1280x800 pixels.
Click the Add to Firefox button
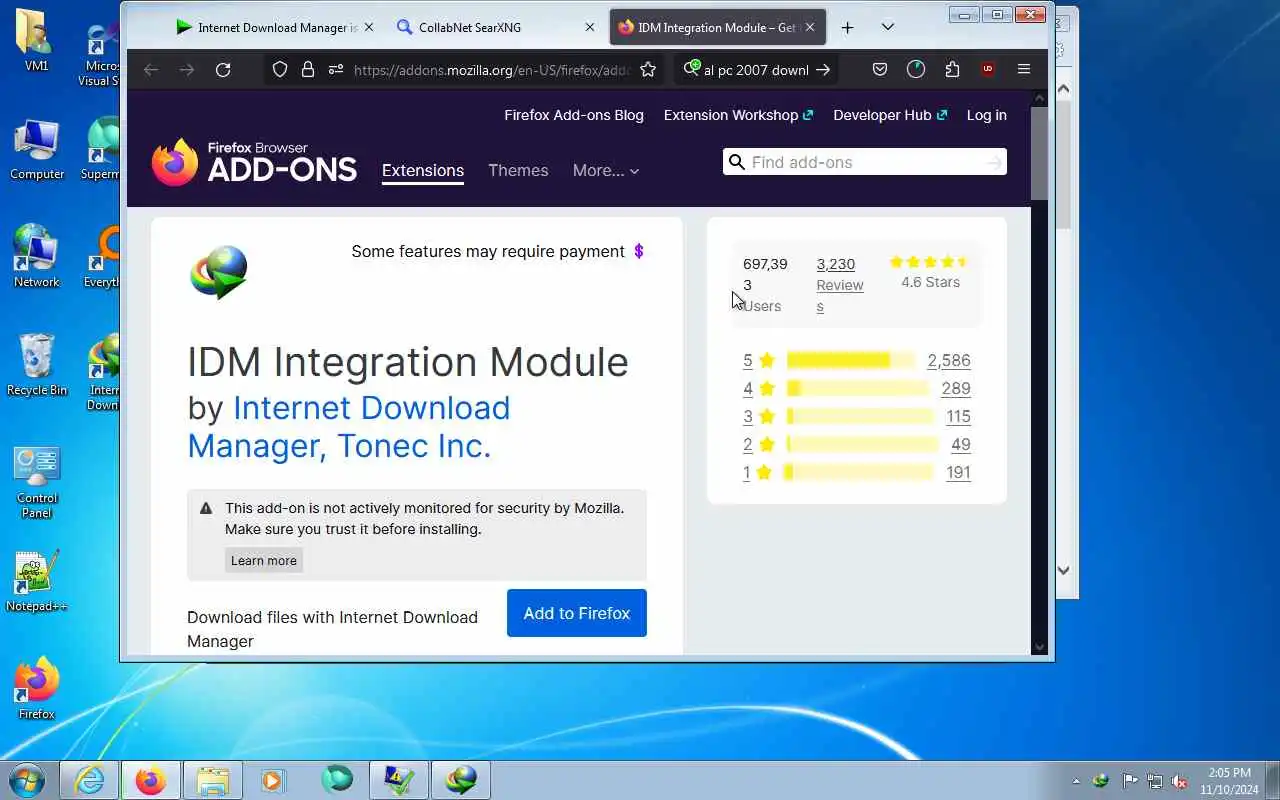(x=577, y=613)
